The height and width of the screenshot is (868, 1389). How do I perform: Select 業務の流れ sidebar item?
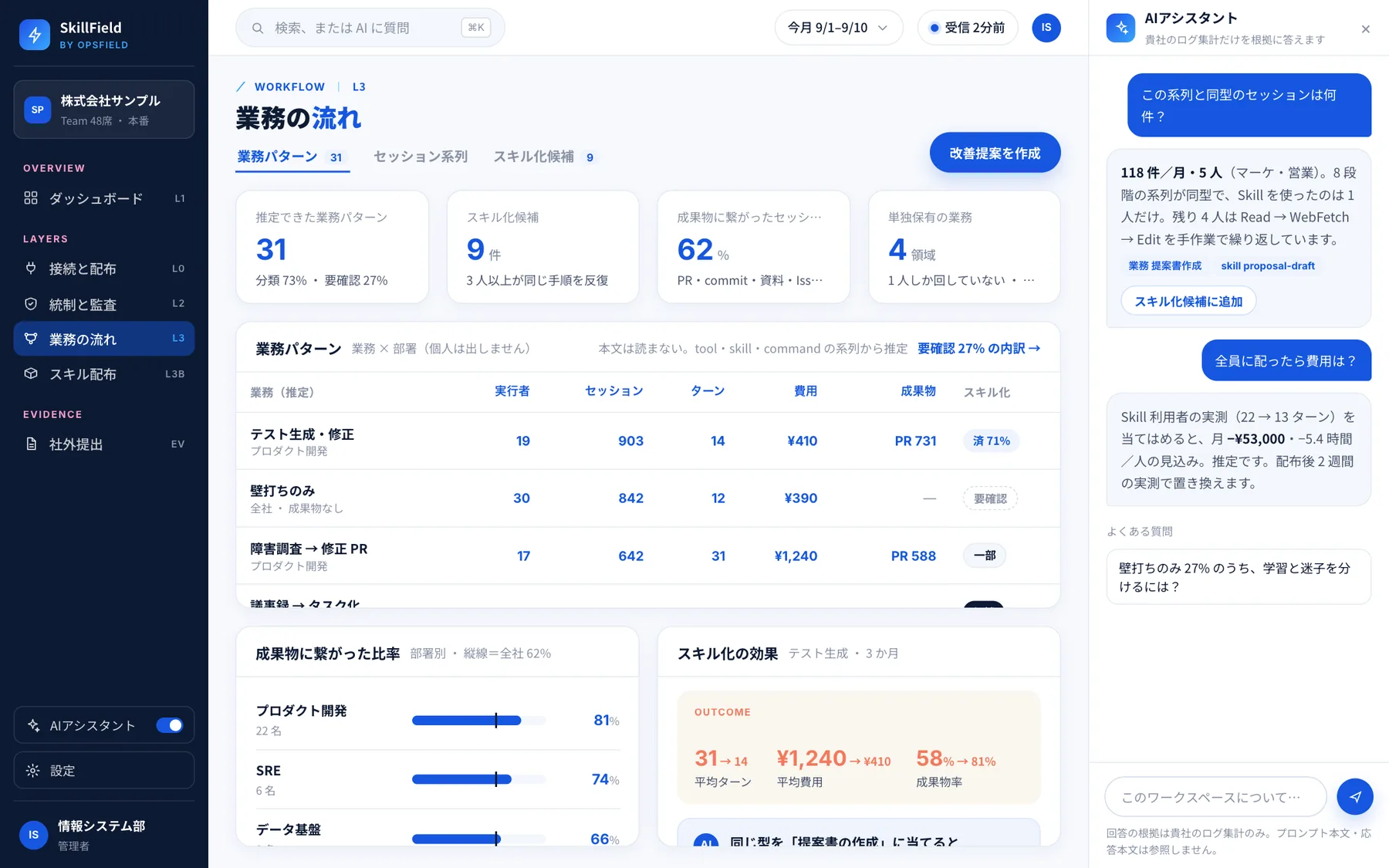103,339
